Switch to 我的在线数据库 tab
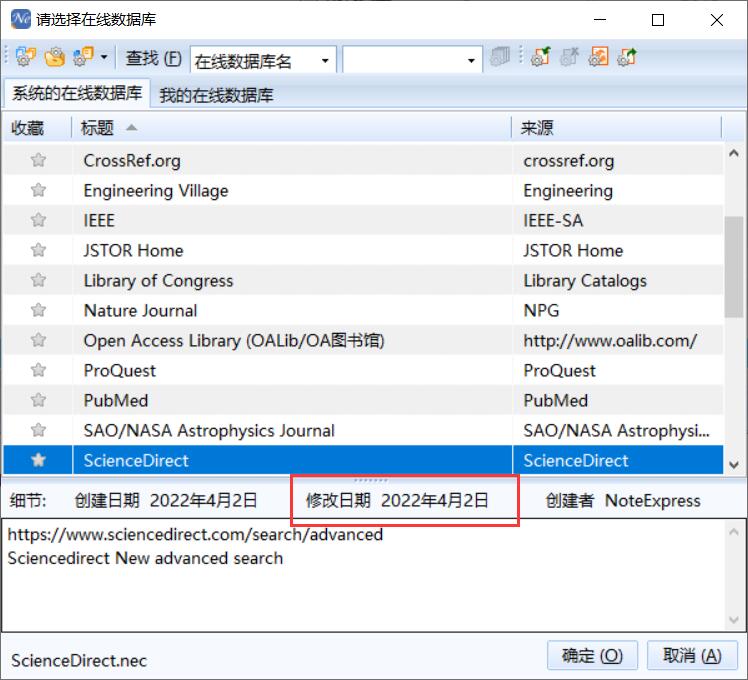The width and height of the screenshot is (748, 680). coord(216,95)
